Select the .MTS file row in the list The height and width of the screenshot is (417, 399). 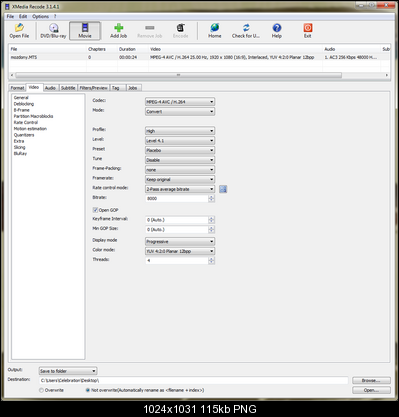[x=199, y=57]
